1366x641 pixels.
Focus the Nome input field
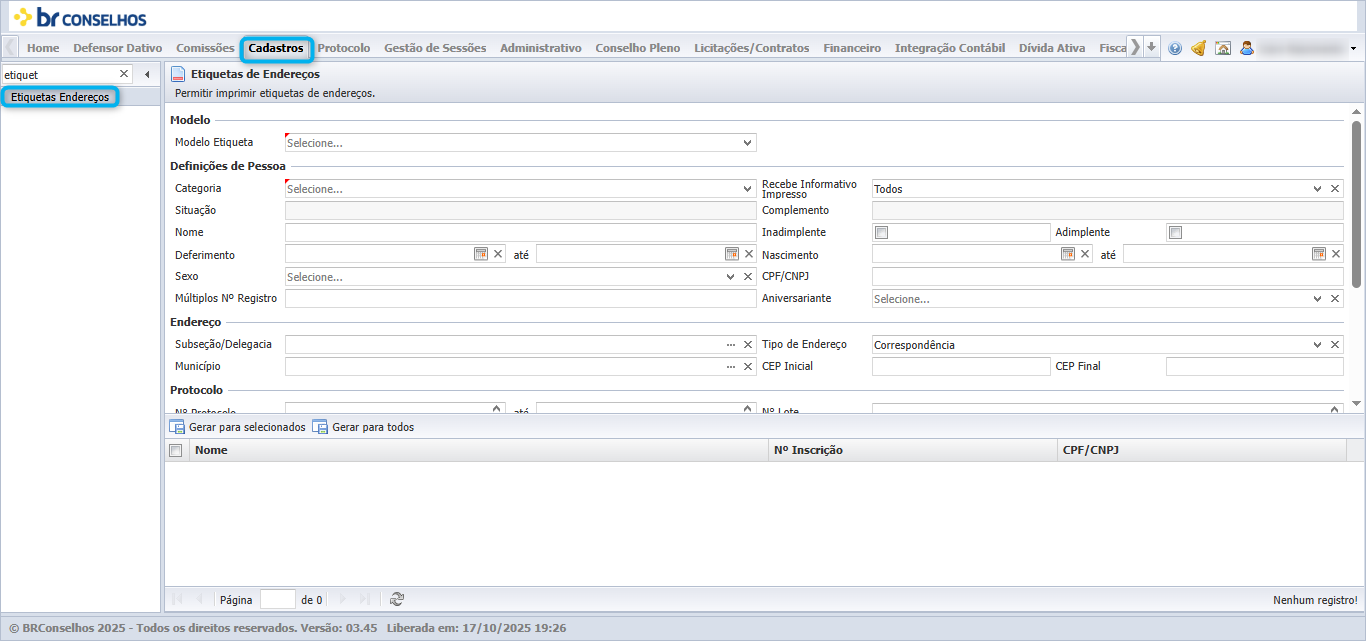point(521,232)
